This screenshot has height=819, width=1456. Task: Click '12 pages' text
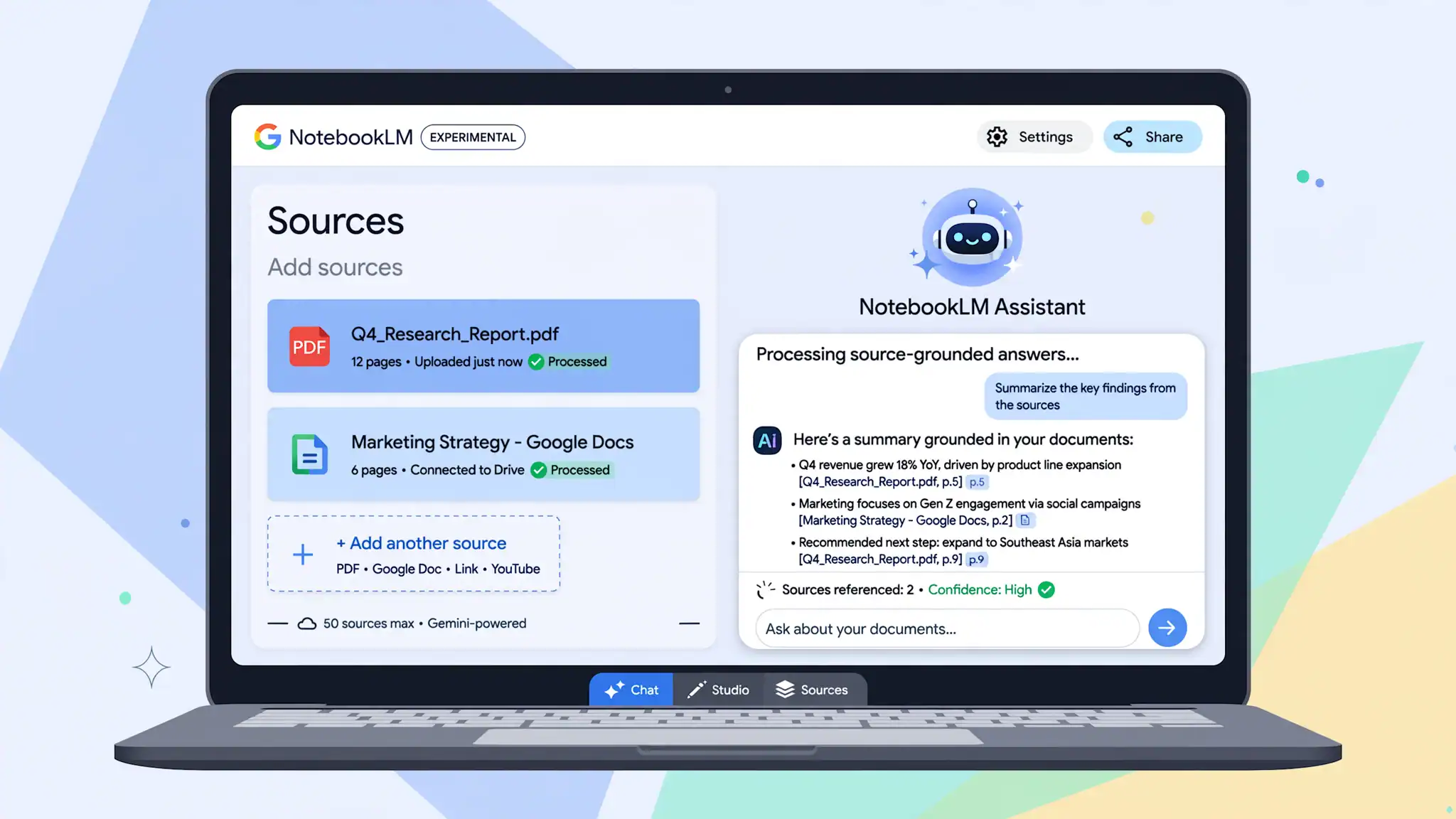click(x=376, y=362)
